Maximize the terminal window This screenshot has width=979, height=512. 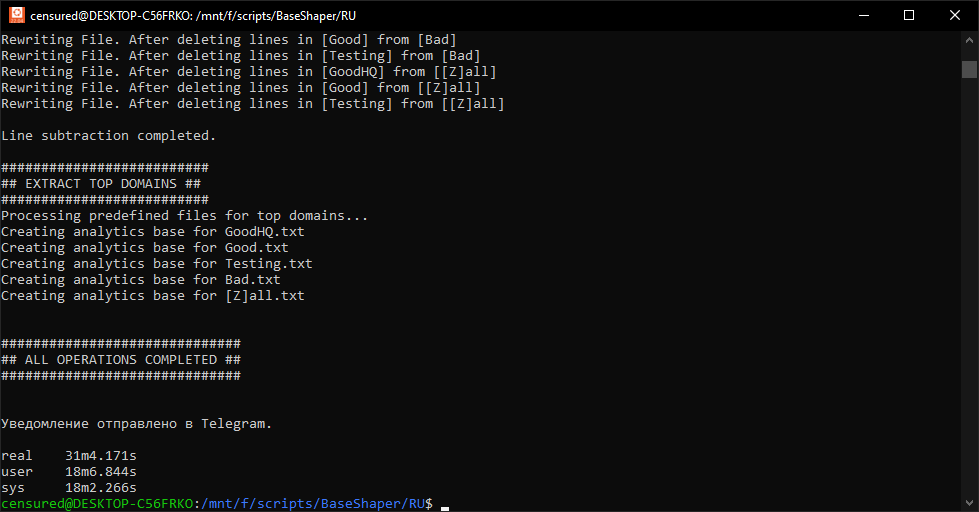tap(909, 15)
